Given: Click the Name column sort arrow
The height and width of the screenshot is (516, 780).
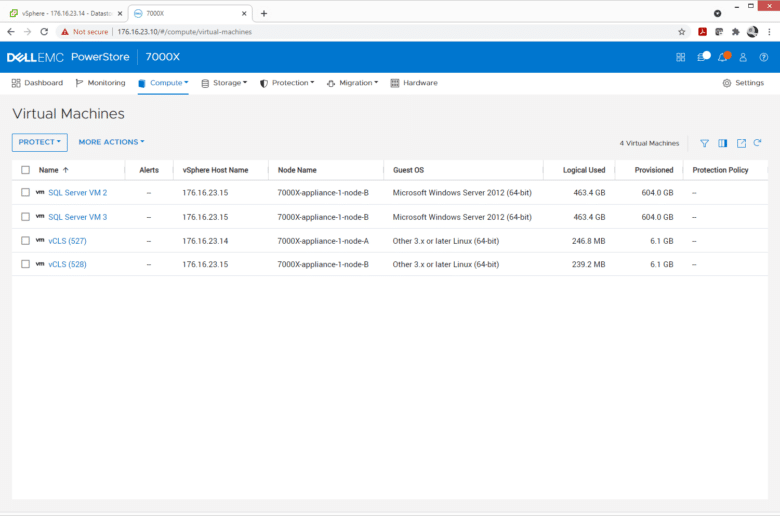Looking at the screenshot, I should point(66,170).
